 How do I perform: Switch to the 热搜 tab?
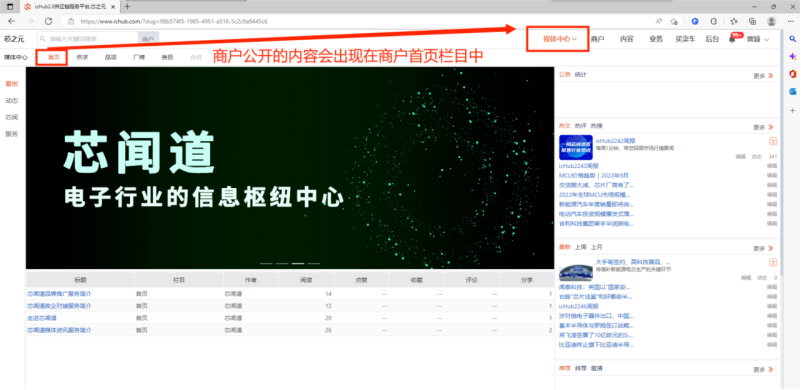(x=596, y=126)
